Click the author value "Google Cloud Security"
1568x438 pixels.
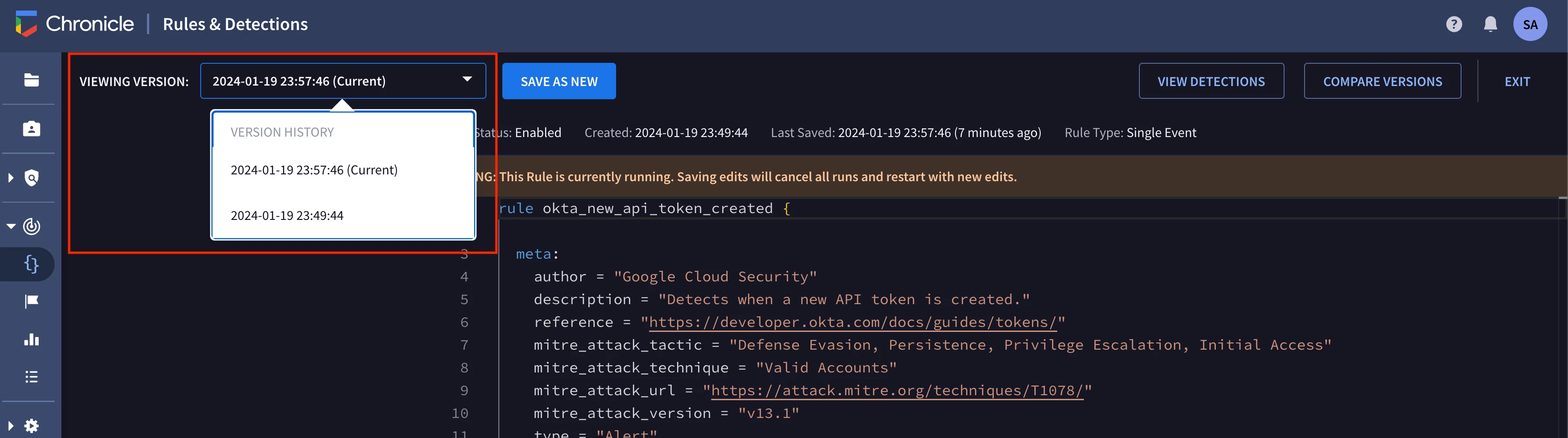tap(715, 276)
